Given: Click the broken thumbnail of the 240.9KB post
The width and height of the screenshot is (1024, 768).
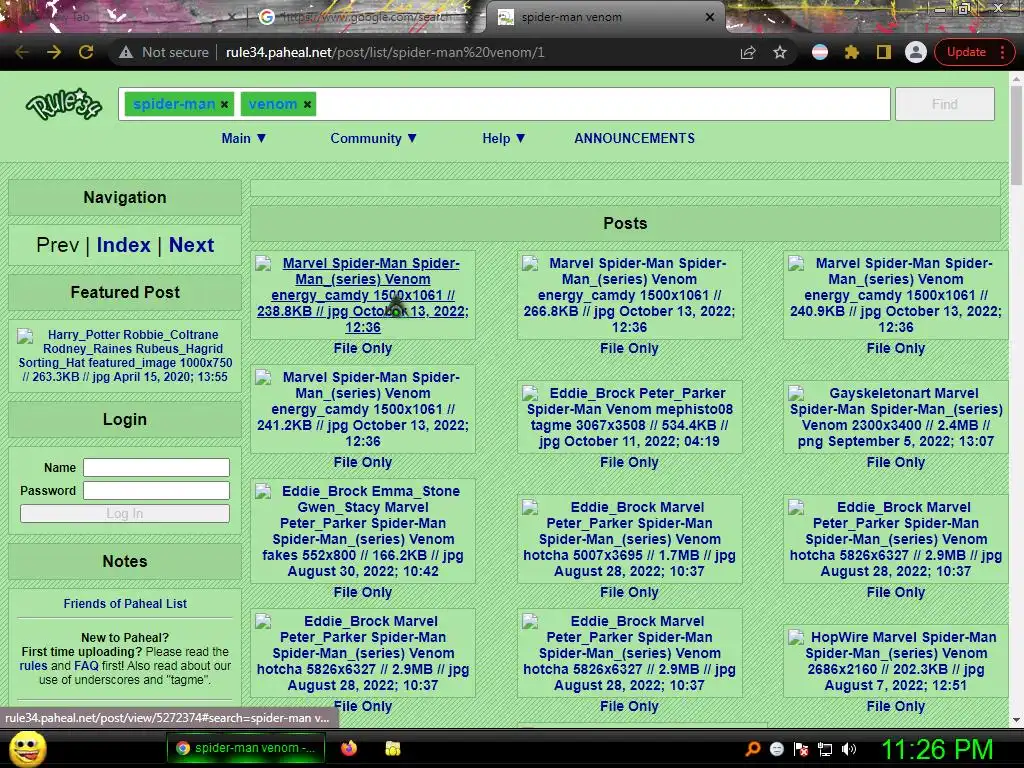Looking at the screenshot, I should (x=796, y=264).
